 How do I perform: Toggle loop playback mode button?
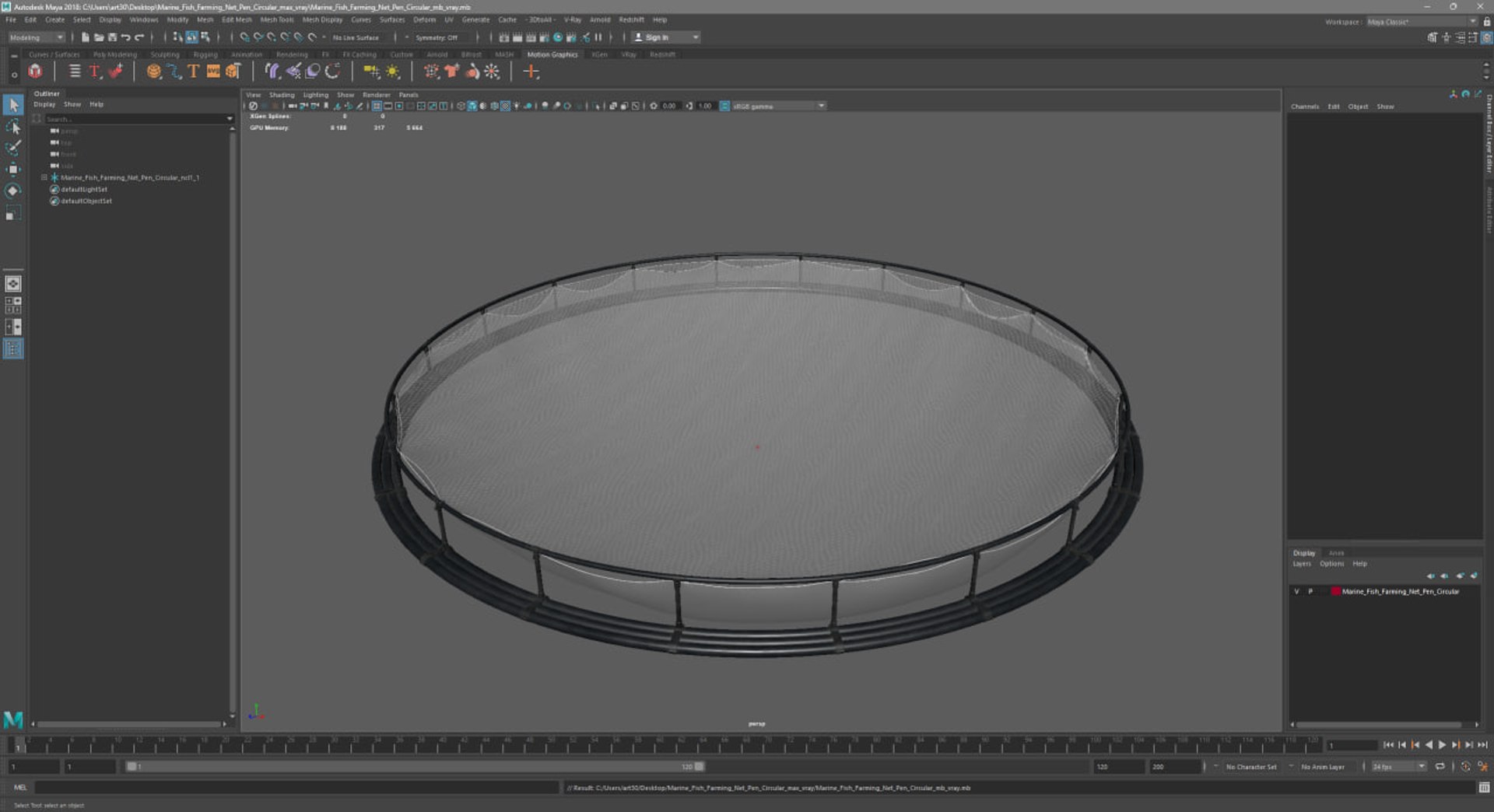click(x=1440, y=767)
